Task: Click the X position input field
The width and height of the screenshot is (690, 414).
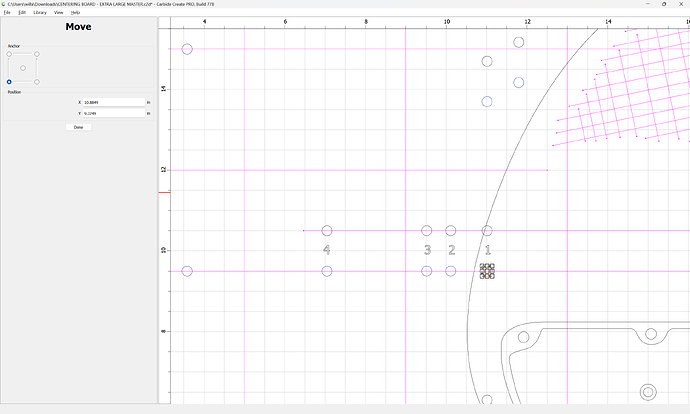Action: [114, 102]
